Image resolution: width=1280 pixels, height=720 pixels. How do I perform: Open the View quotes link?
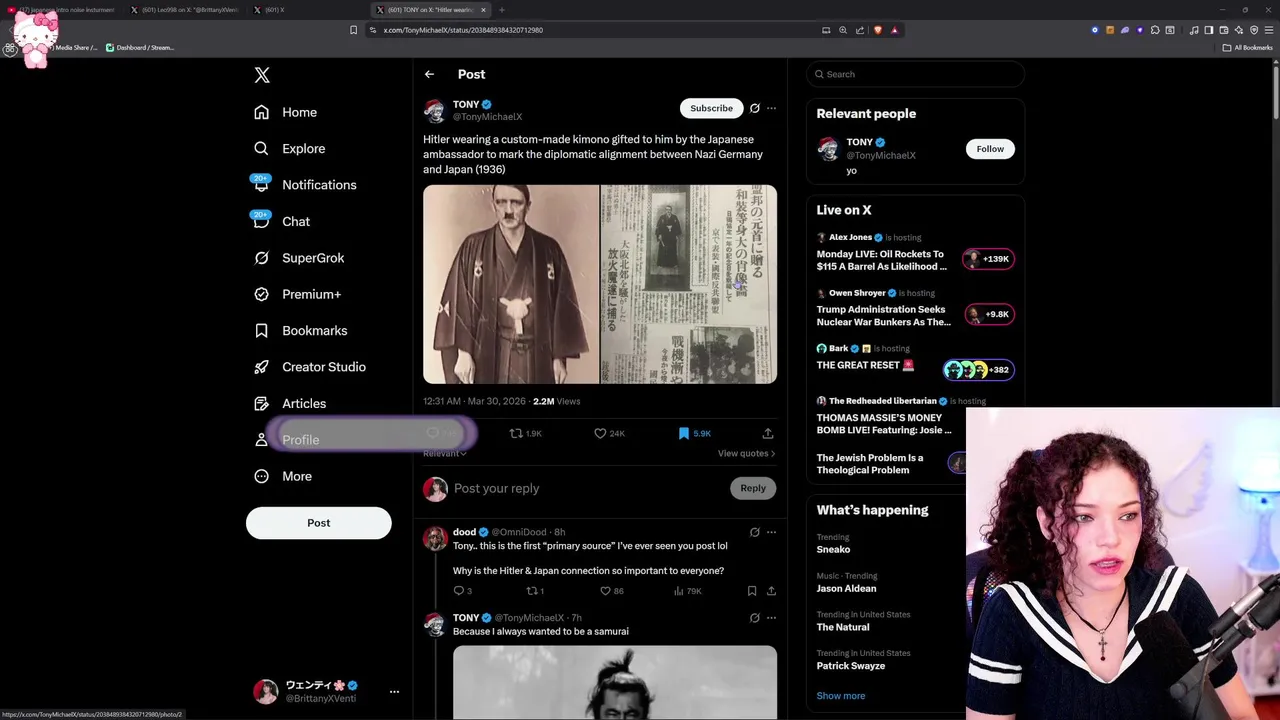(746, 453)
